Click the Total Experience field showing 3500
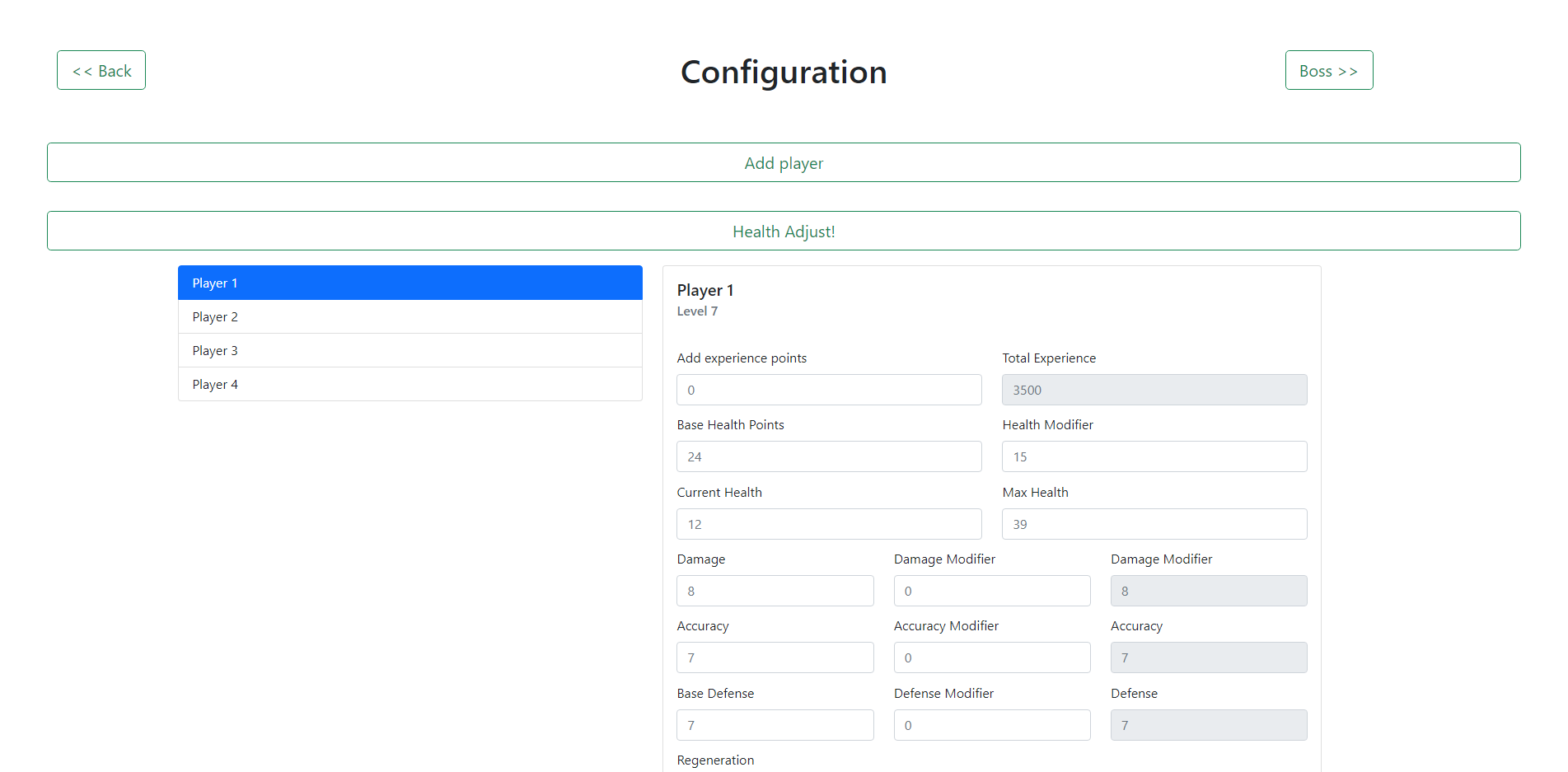 (1154, 391)
